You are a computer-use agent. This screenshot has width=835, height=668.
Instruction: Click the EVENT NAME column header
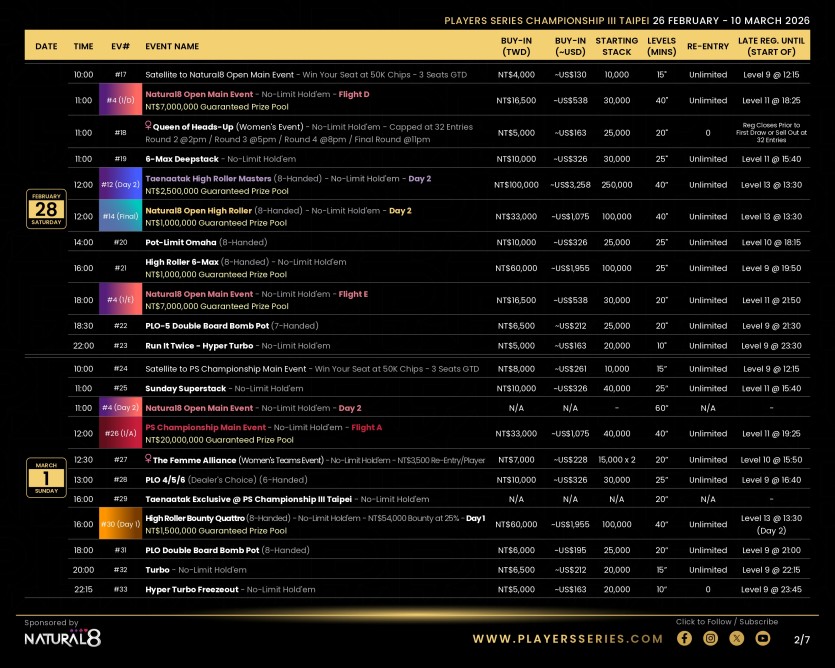pyautogui.click(x=172, y=46)
